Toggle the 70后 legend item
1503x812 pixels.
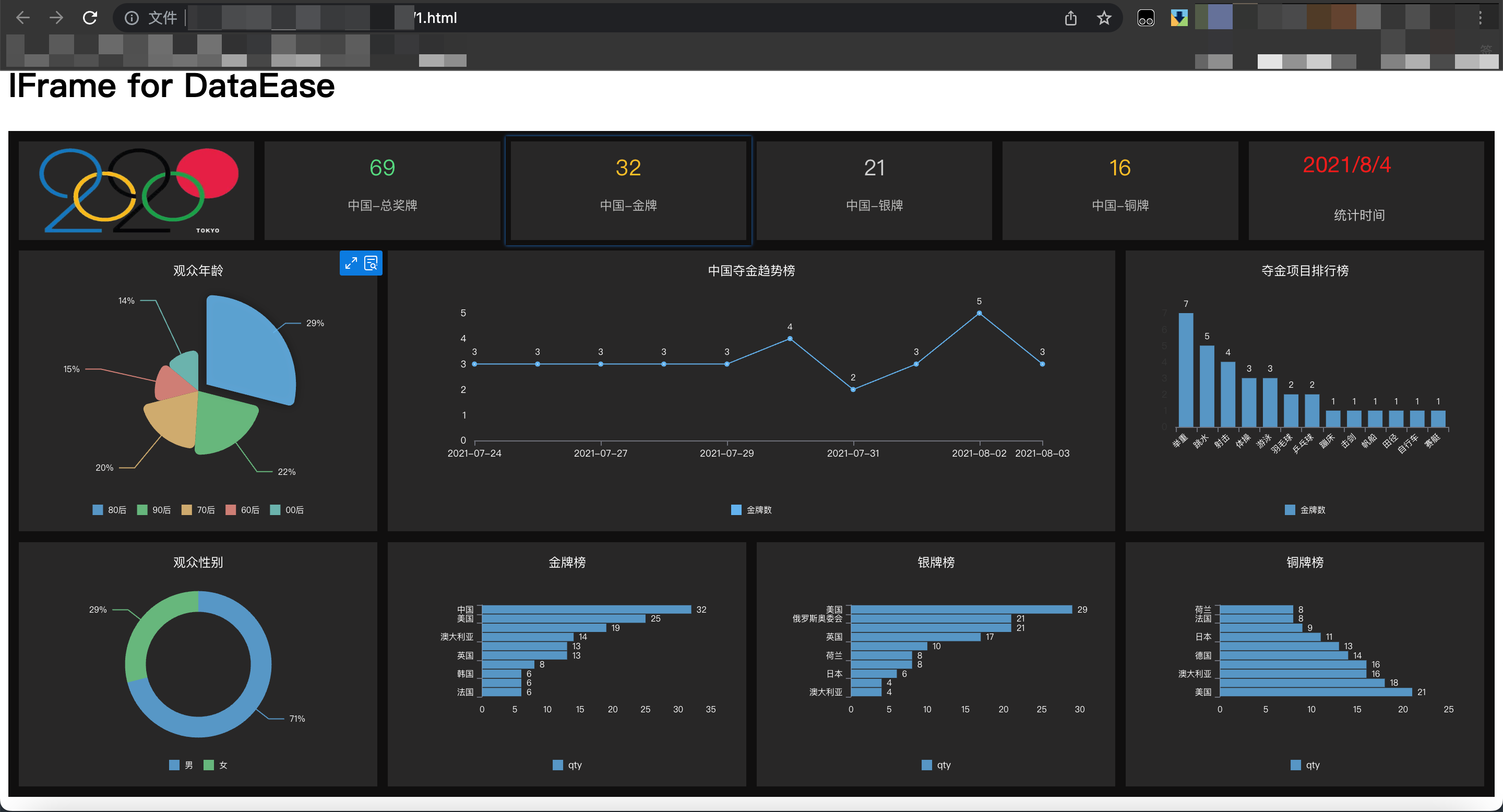coord(198,510)
